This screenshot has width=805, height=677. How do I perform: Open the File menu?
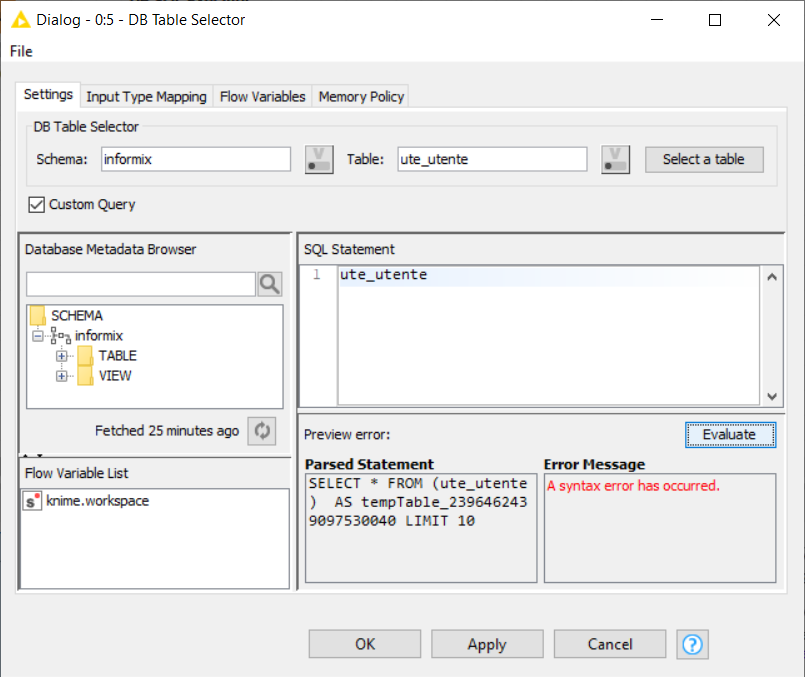21,51
